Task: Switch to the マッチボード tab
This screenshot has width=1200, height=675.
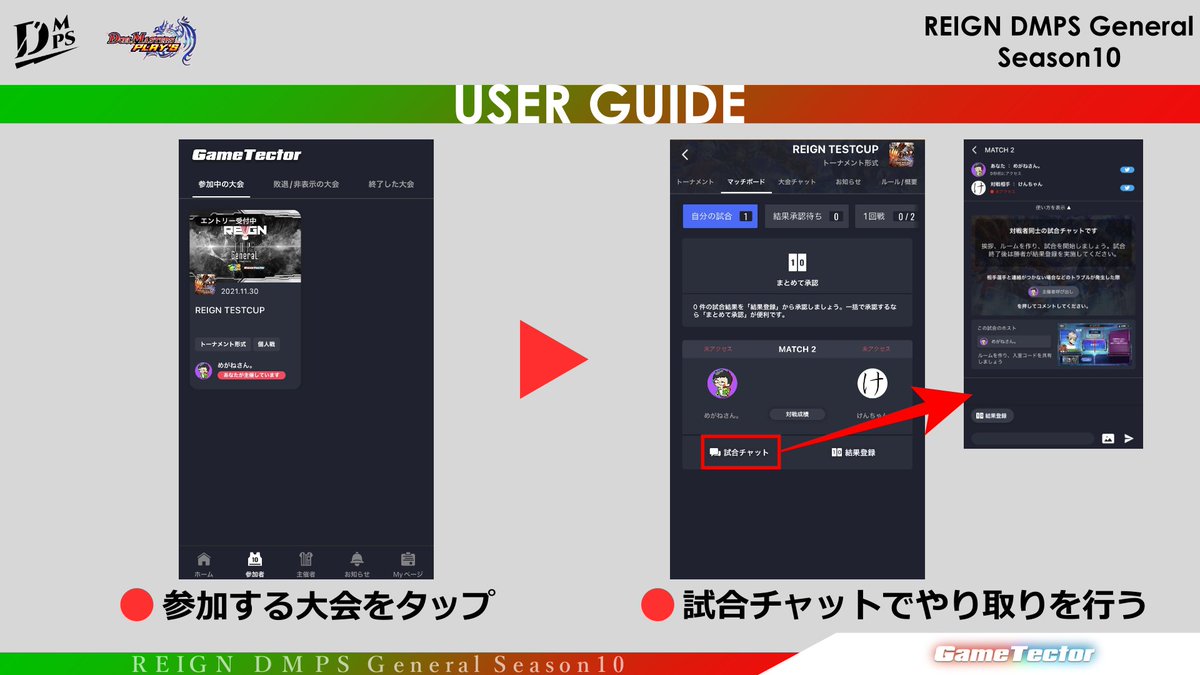Action: (x=746, y=182)
